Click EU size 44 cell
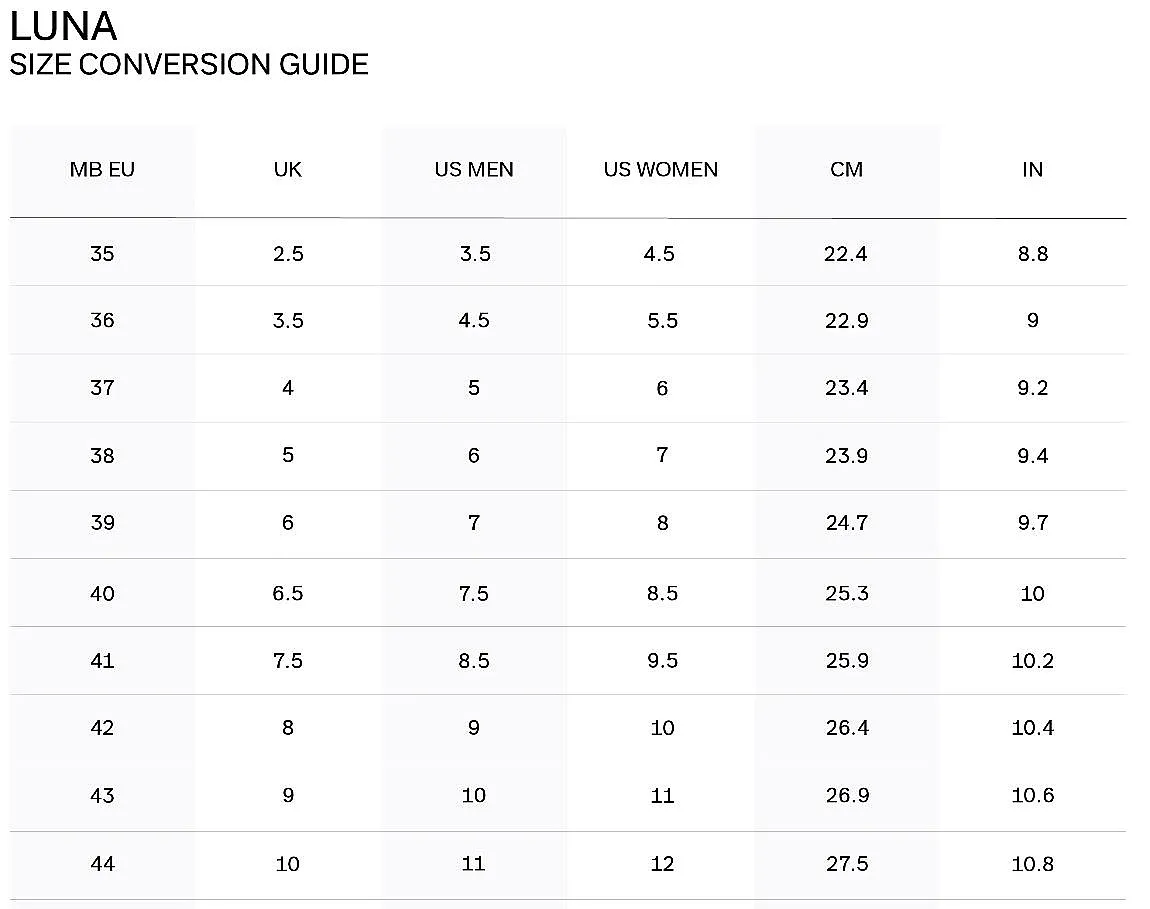Image resolution: width=1150 pixels, height=909 pixels. 102,864
